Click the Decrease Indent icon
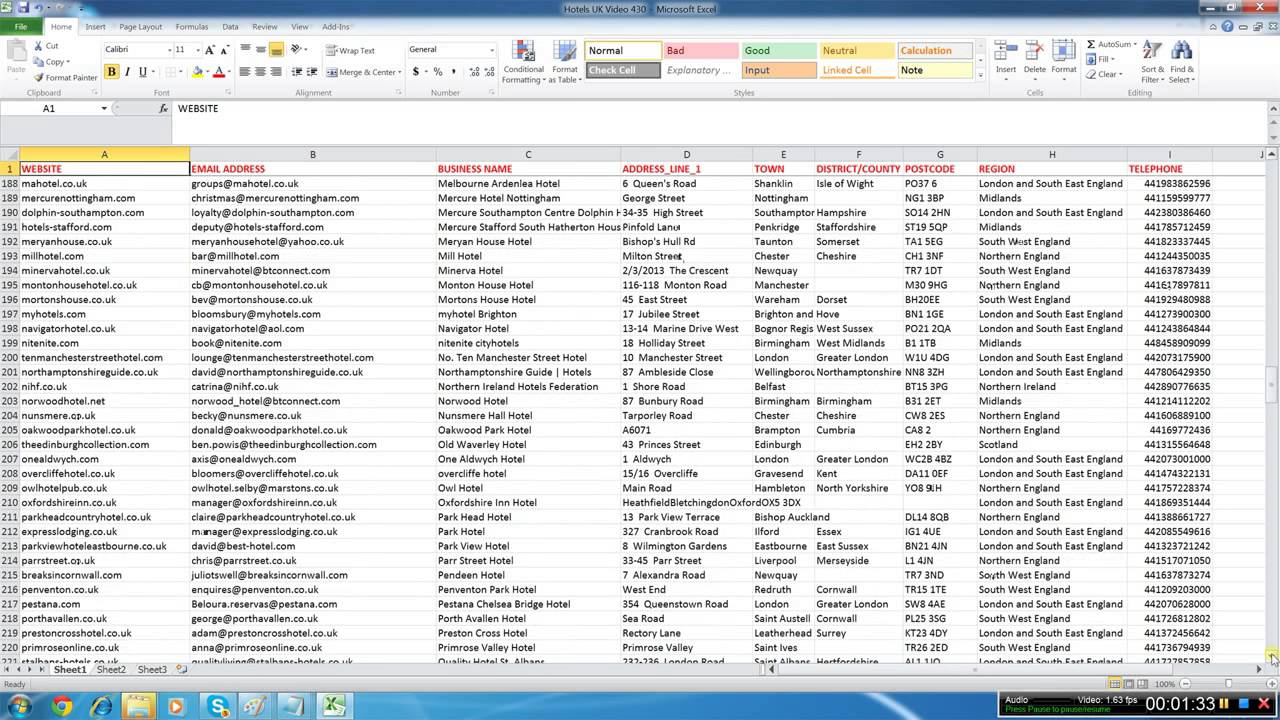The width and height of the screenshot is (1280, 720). click(x=299, y=72)
